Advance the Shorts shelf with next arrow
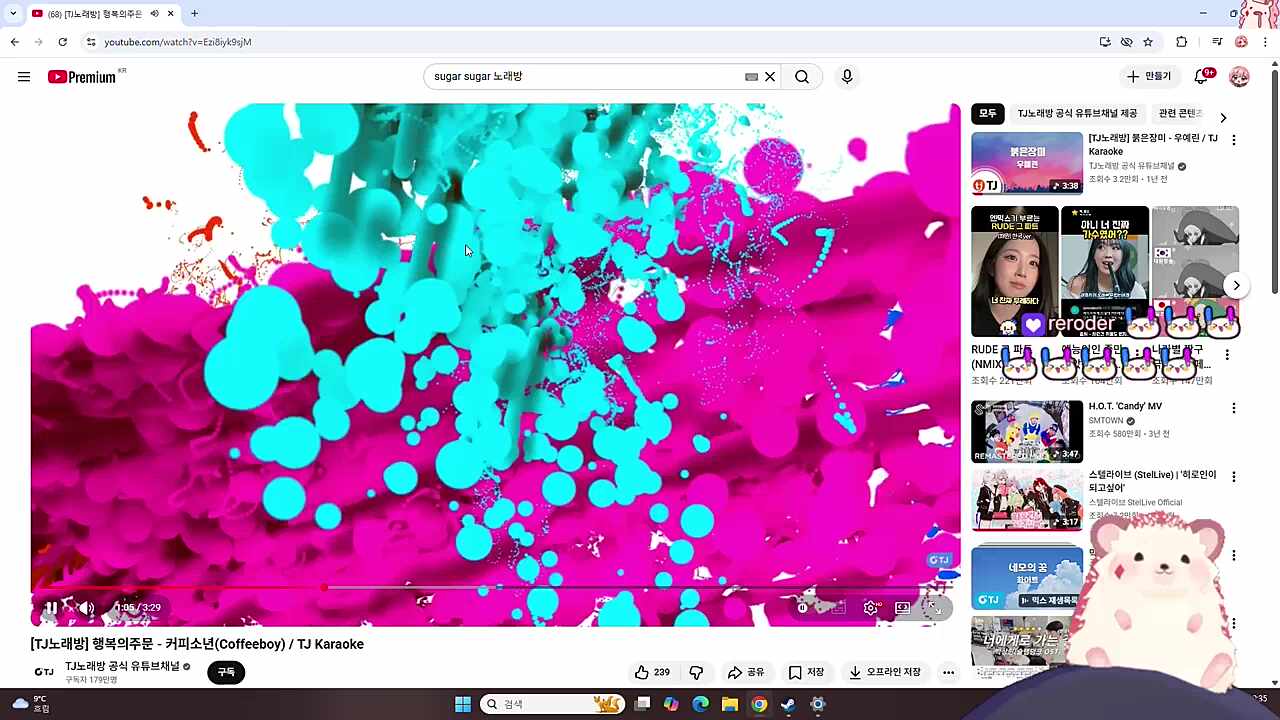 pyautogui.click(x=1236, y=285)
